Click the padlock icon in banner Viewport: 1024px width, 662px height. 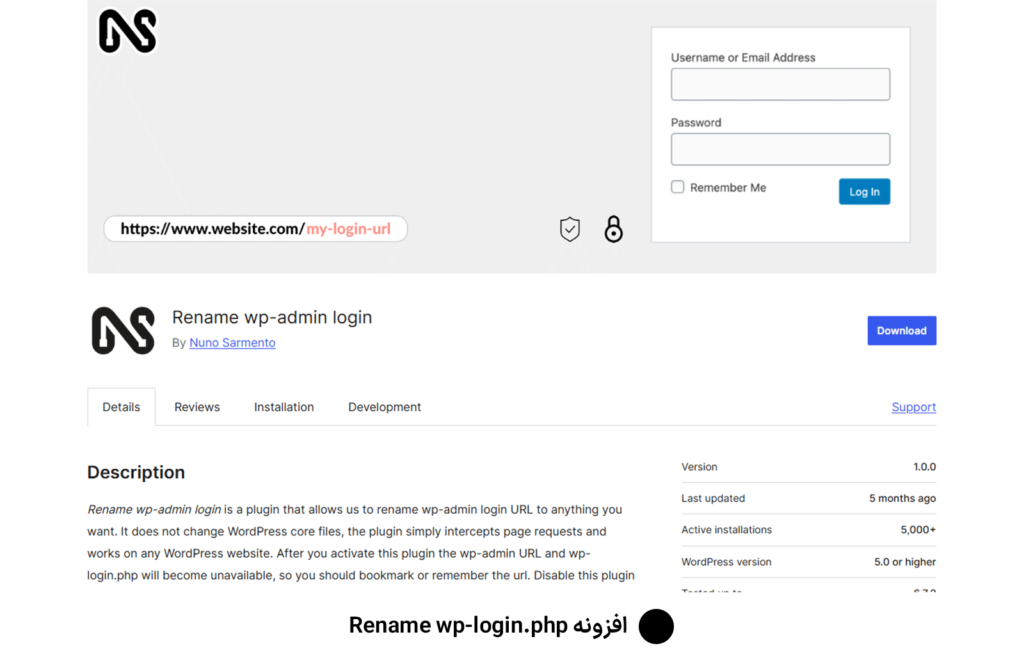click(x=613, y=229)
